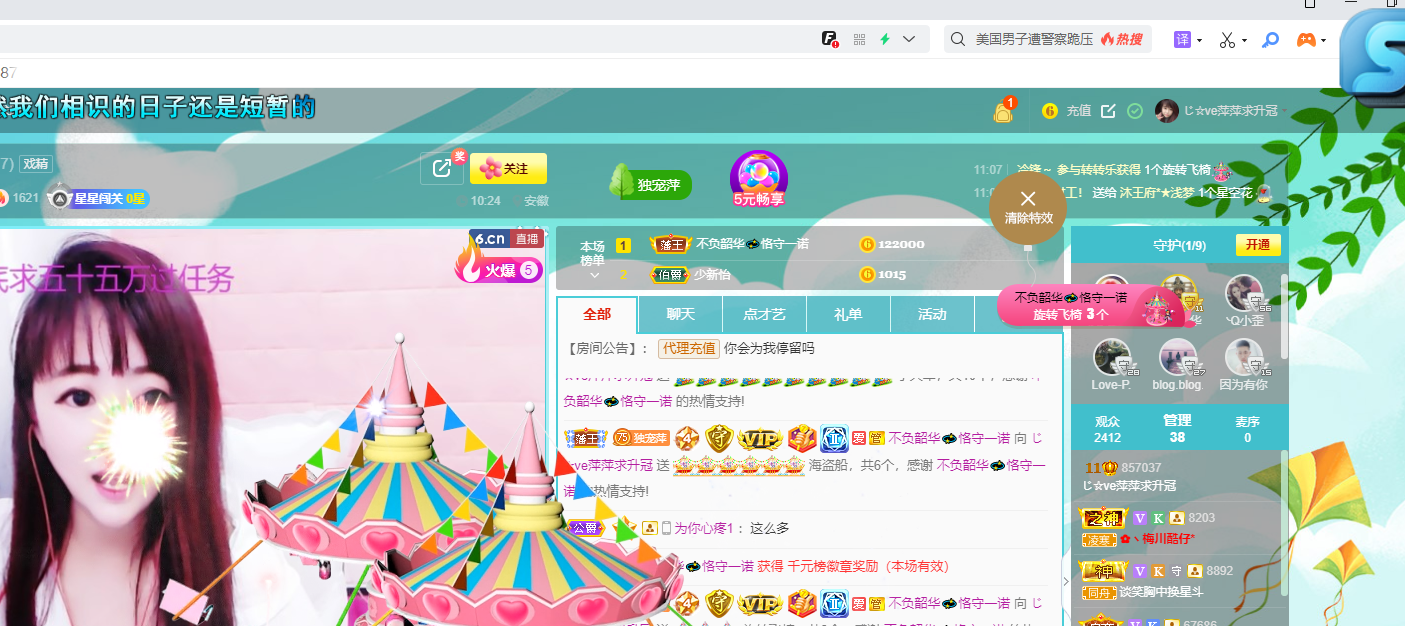This screenshot has width=1405, height=626.
Task: Click the Q小歪 guardian avatar
Action: [1245, 294]
